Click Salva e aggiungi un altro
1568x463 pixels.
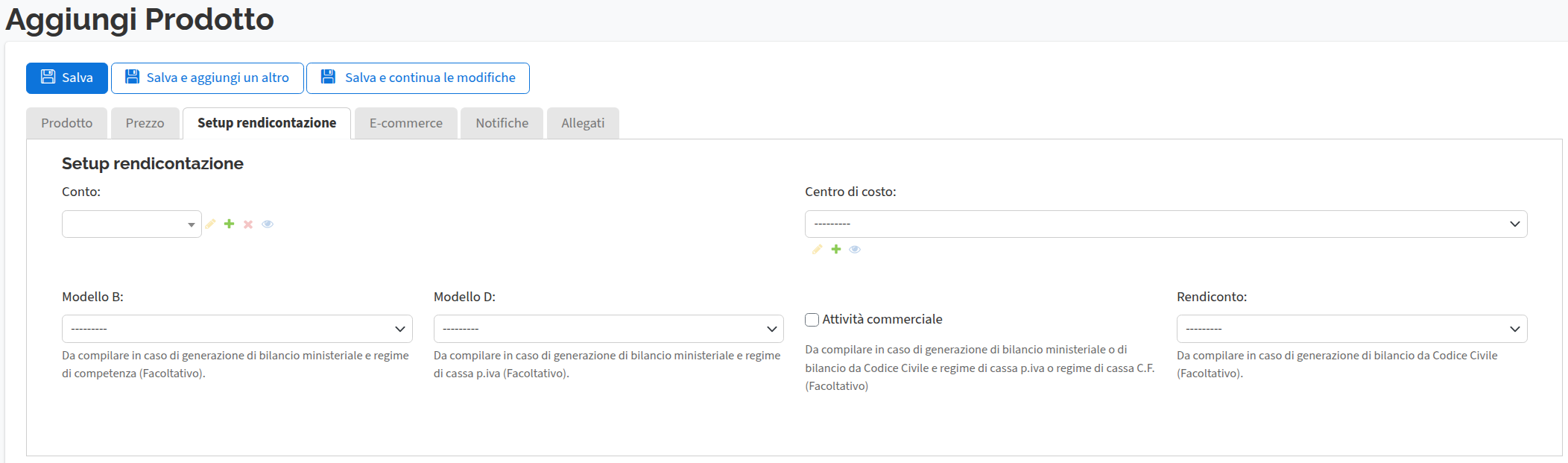tap(207, 78)
